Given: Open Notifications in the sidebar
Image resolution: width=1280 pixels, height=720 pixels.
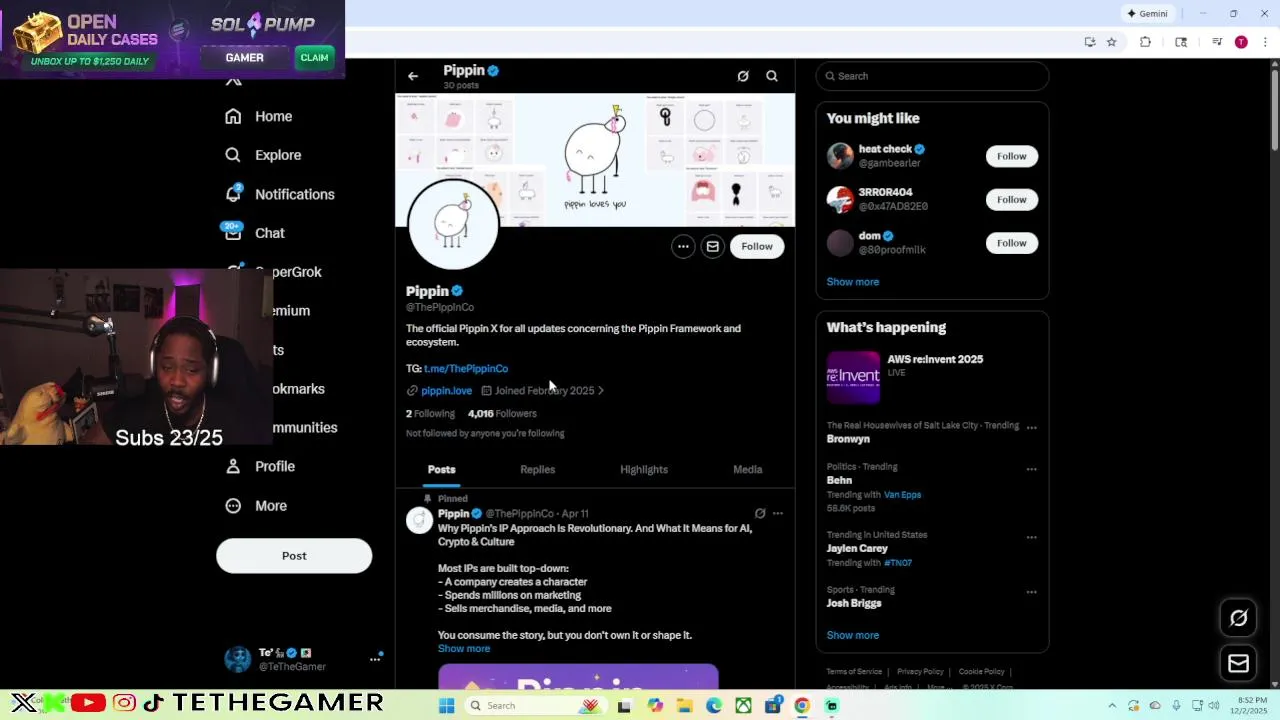Looking at the screenshot, I should click(x=280, y=194).
